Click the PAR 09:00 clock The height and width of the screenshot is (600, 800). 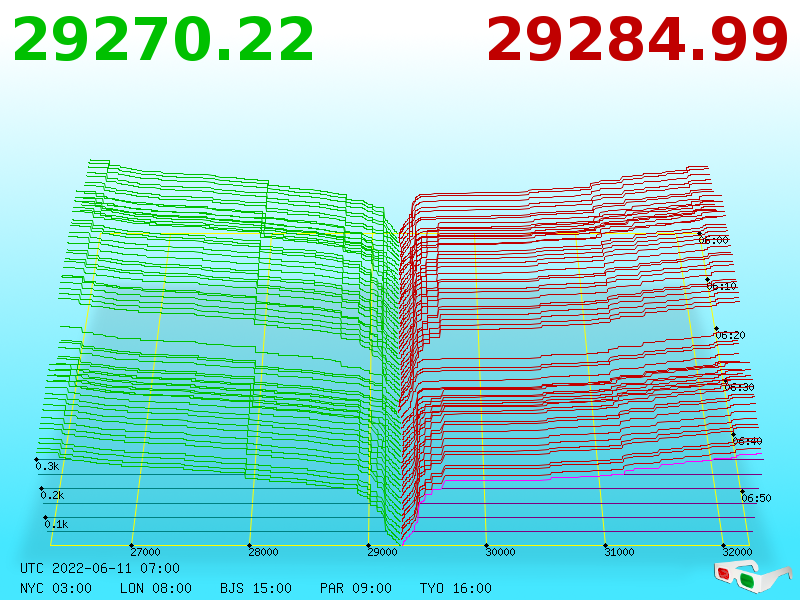pos(356,588)
